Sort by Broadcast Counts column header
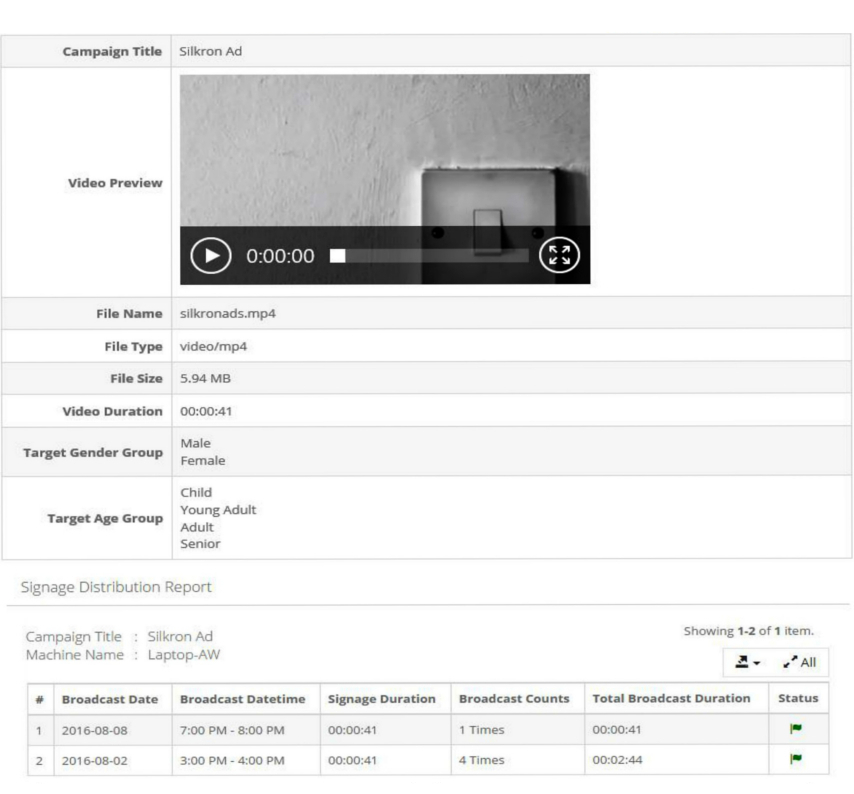854x794 pixels. [514, 699]
